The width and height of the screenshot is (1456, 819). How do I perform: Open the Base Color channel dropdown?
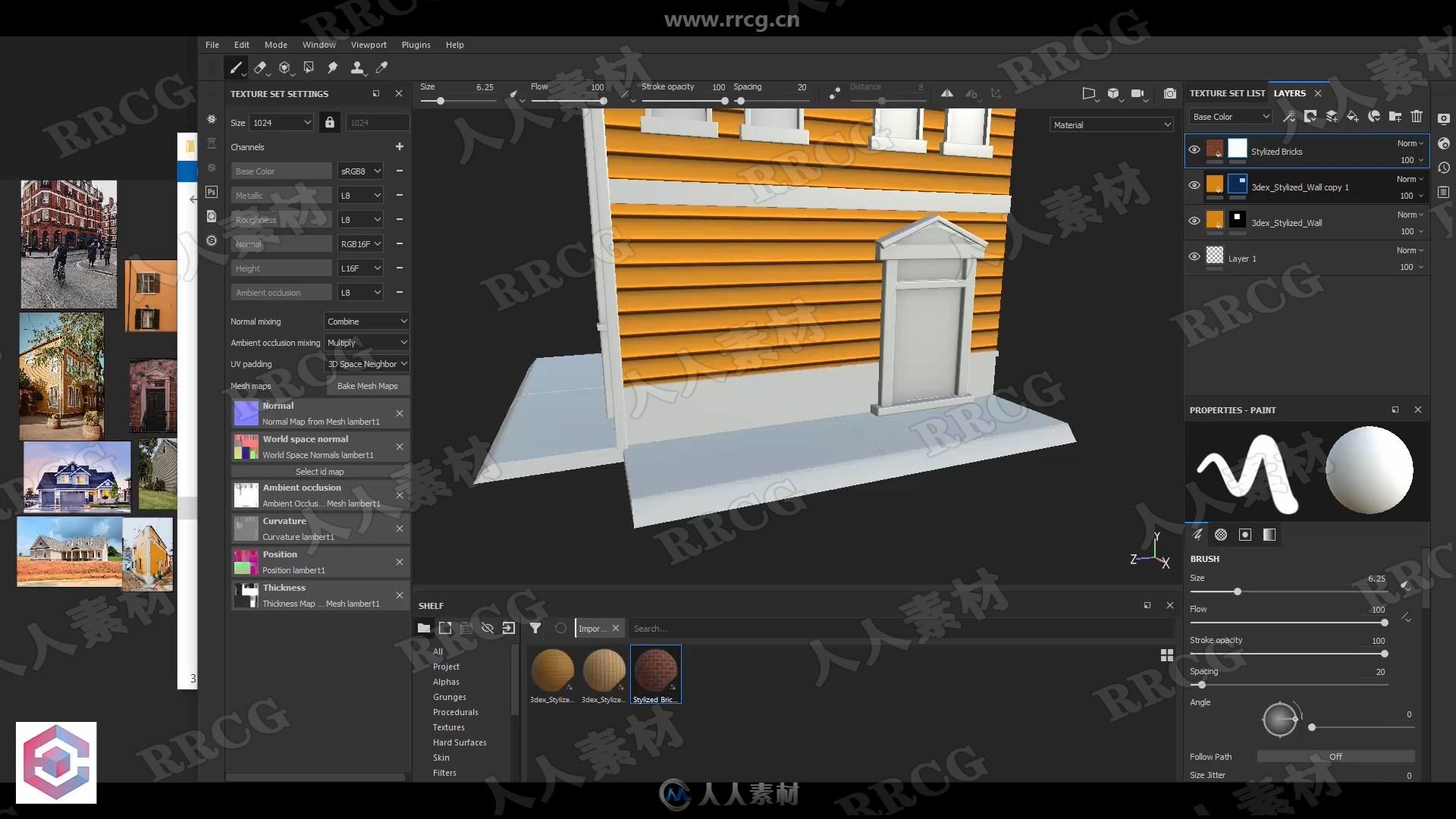361,170
